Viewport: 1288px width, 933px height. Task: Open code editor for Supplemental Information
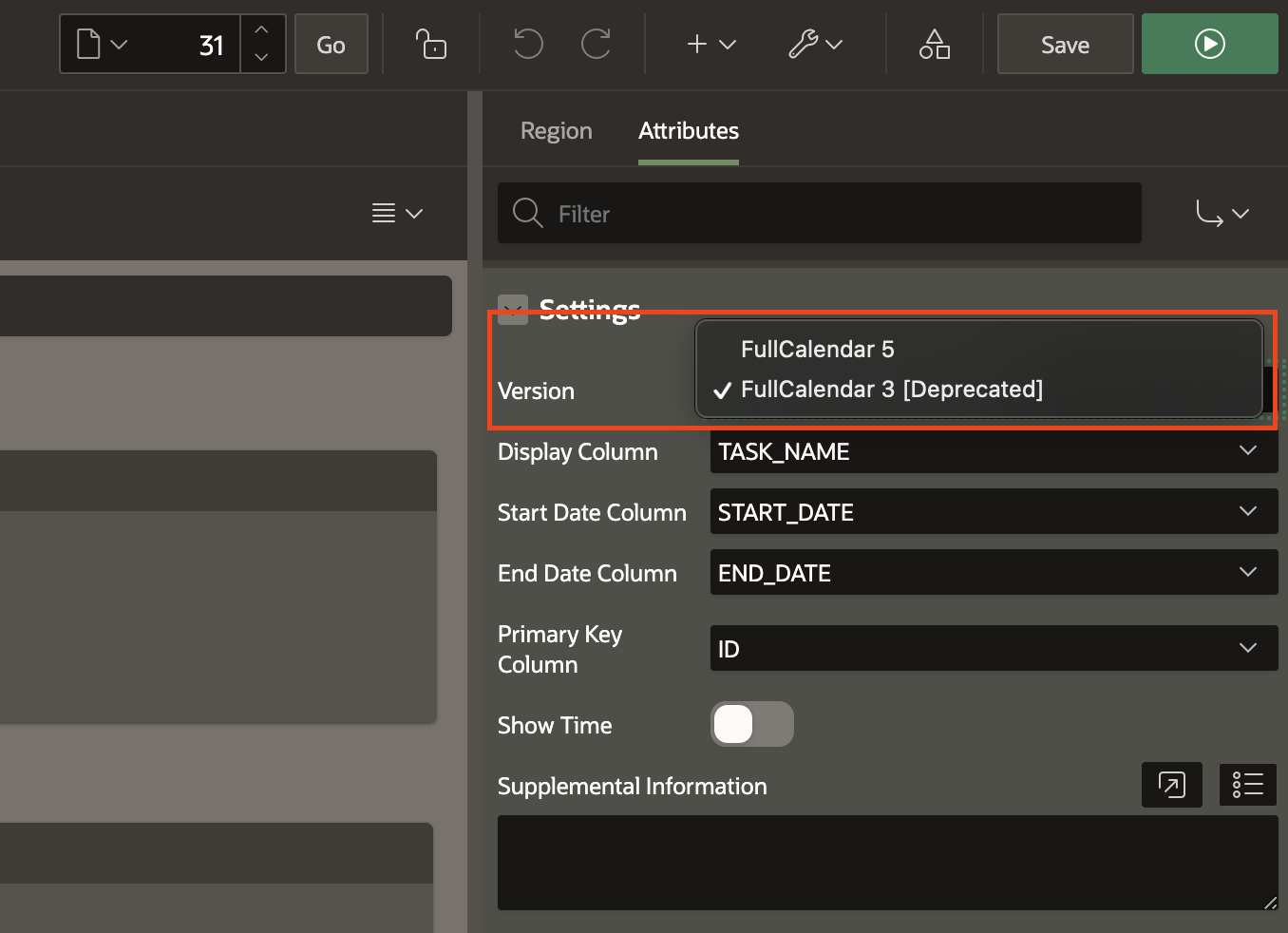pos(1171,785)
